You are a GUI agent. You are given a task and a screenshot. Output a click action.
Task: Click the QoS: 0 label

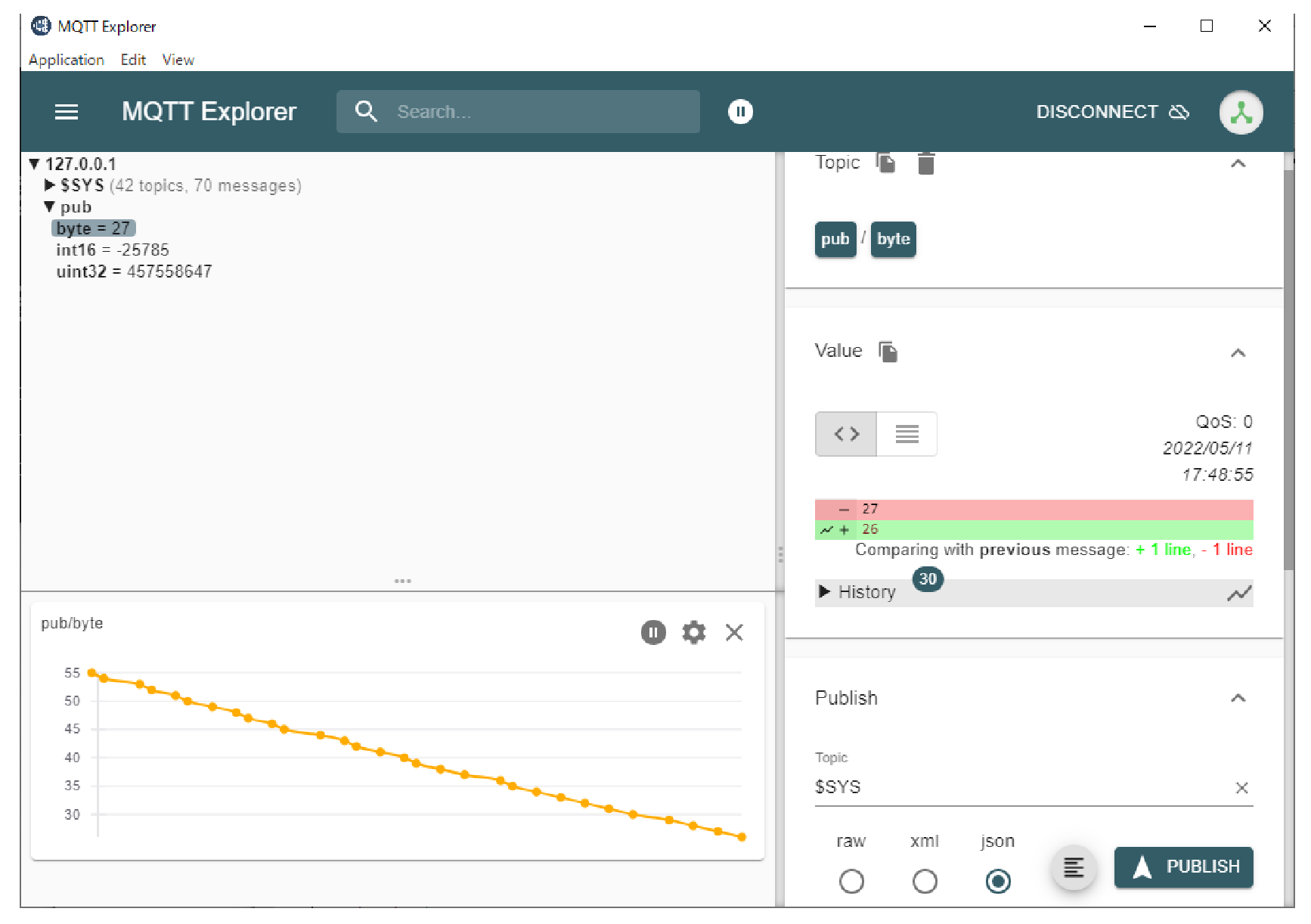[x=1223, y=421]
